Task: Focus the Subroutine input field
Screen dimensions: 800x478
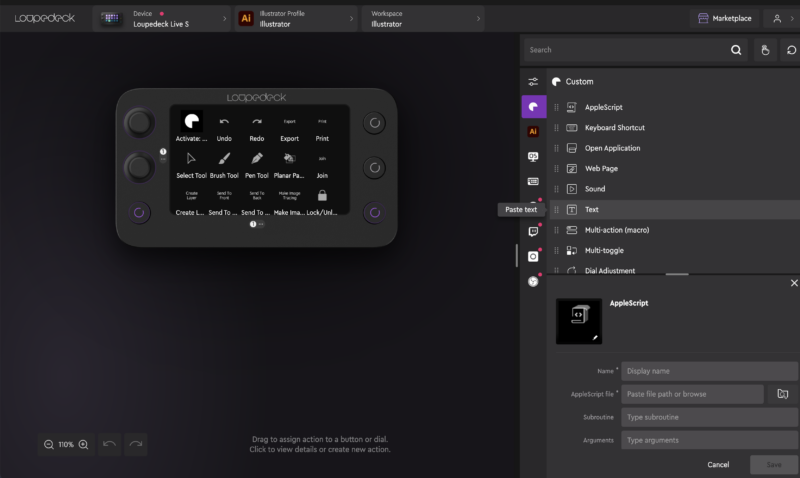Action: [x=710, y=417]
